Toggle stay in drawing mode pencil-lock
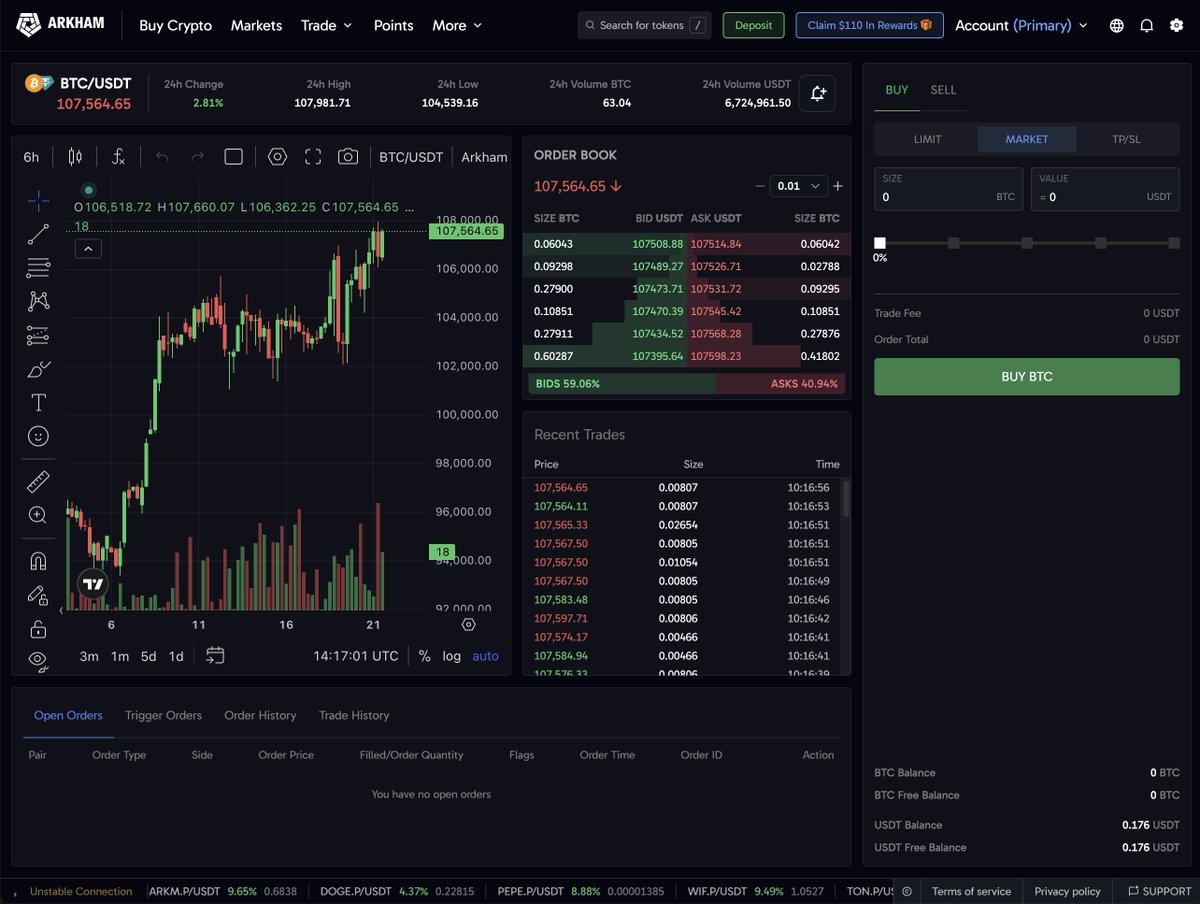 point(38,595)
